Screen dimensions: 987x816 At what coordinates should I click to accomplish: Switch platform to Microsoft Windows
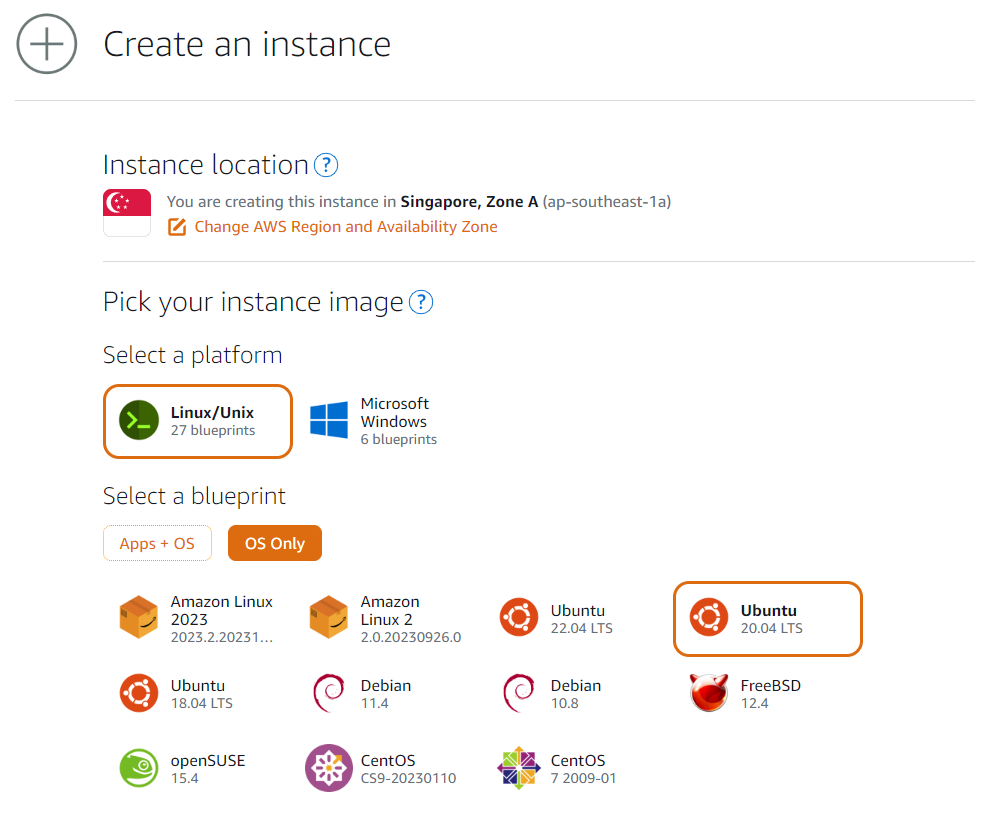[394, 421]
